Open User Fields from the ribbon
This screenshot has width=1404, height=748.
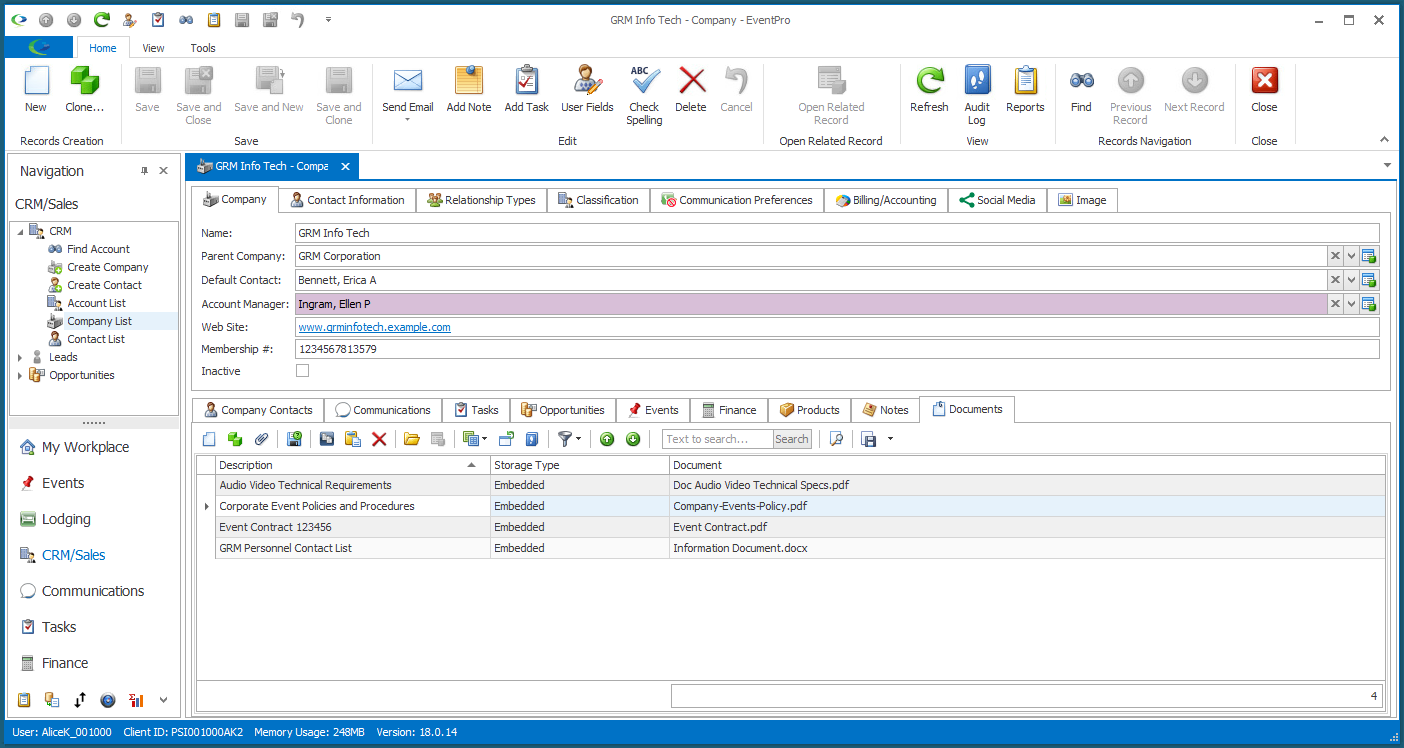[x=587, y=90]
